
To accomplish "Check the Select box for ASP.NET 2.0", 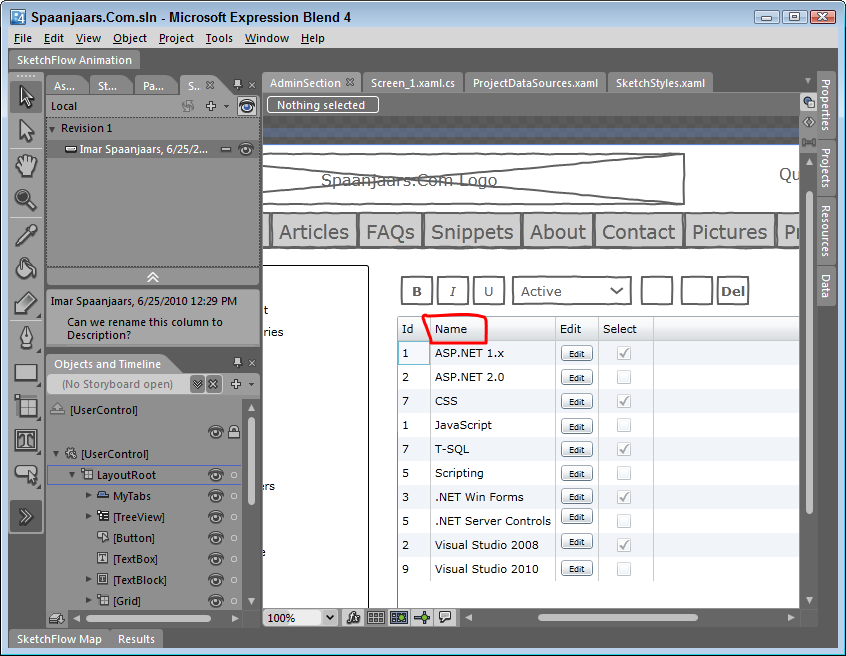I will [x=623, y=377].
